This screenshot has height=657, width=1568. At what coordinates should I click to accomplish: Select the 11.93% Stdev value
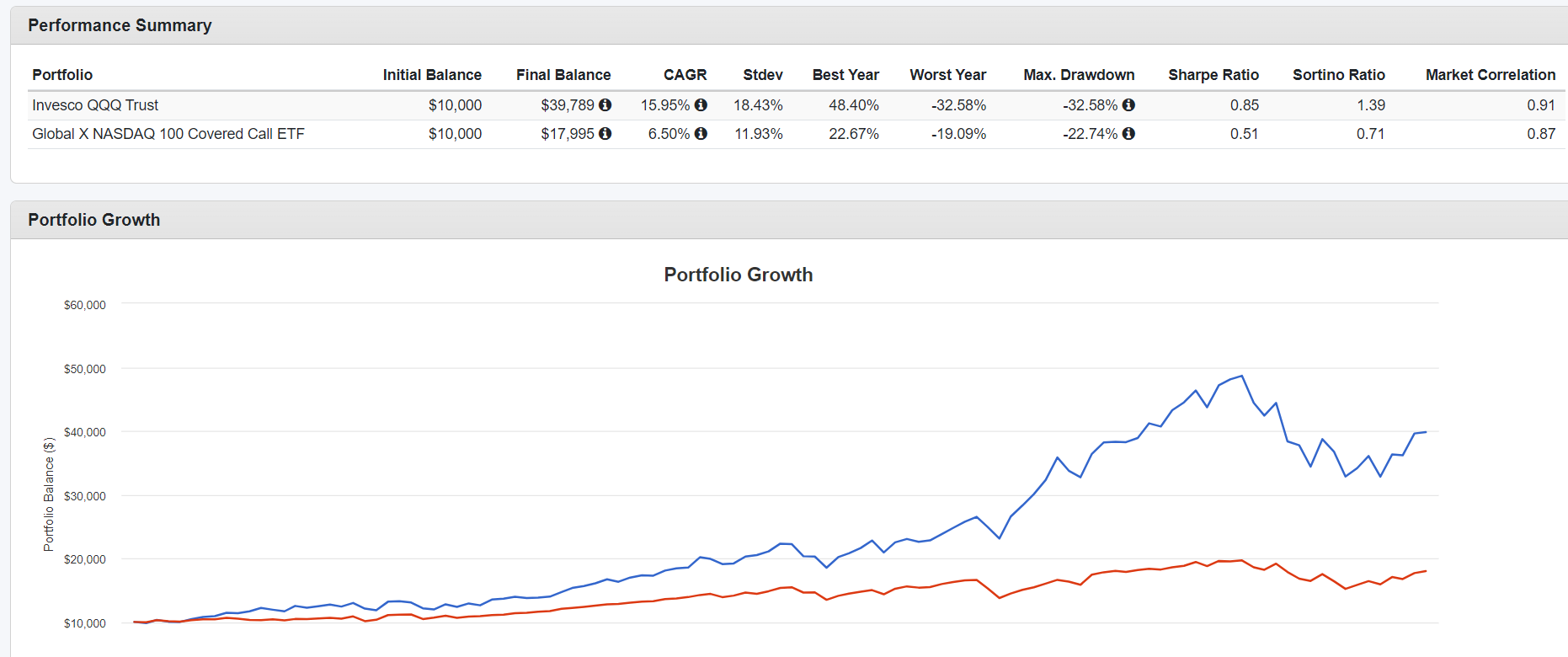(759, 134)
